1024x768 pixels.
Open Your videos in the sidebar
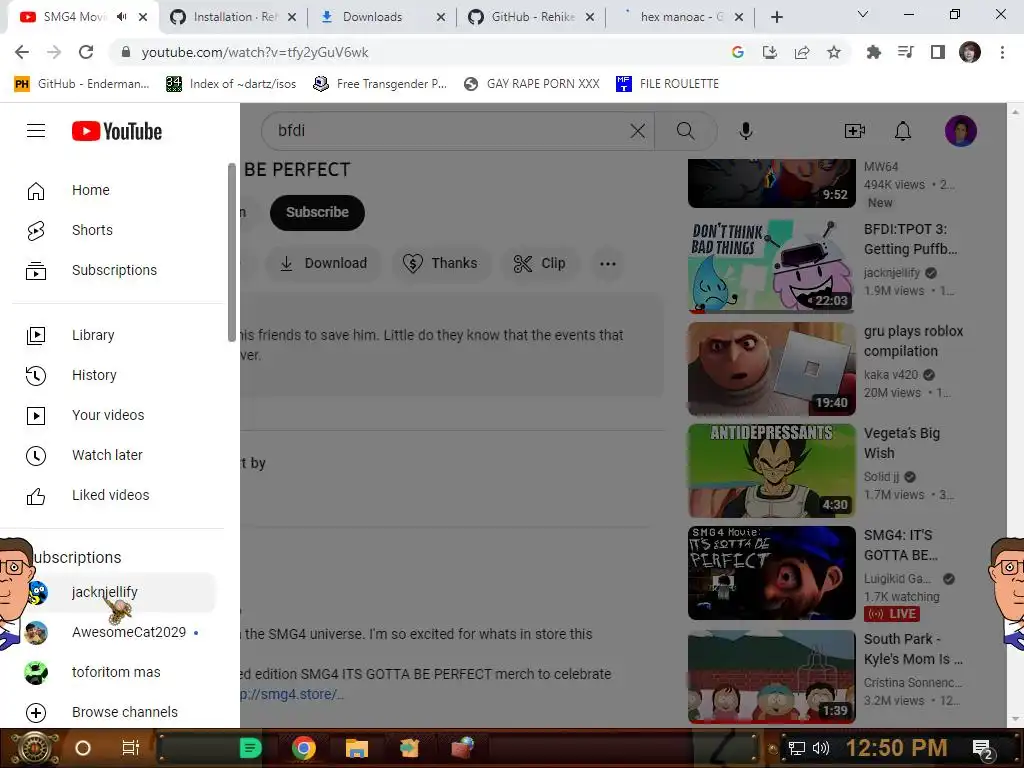point(118,415)
